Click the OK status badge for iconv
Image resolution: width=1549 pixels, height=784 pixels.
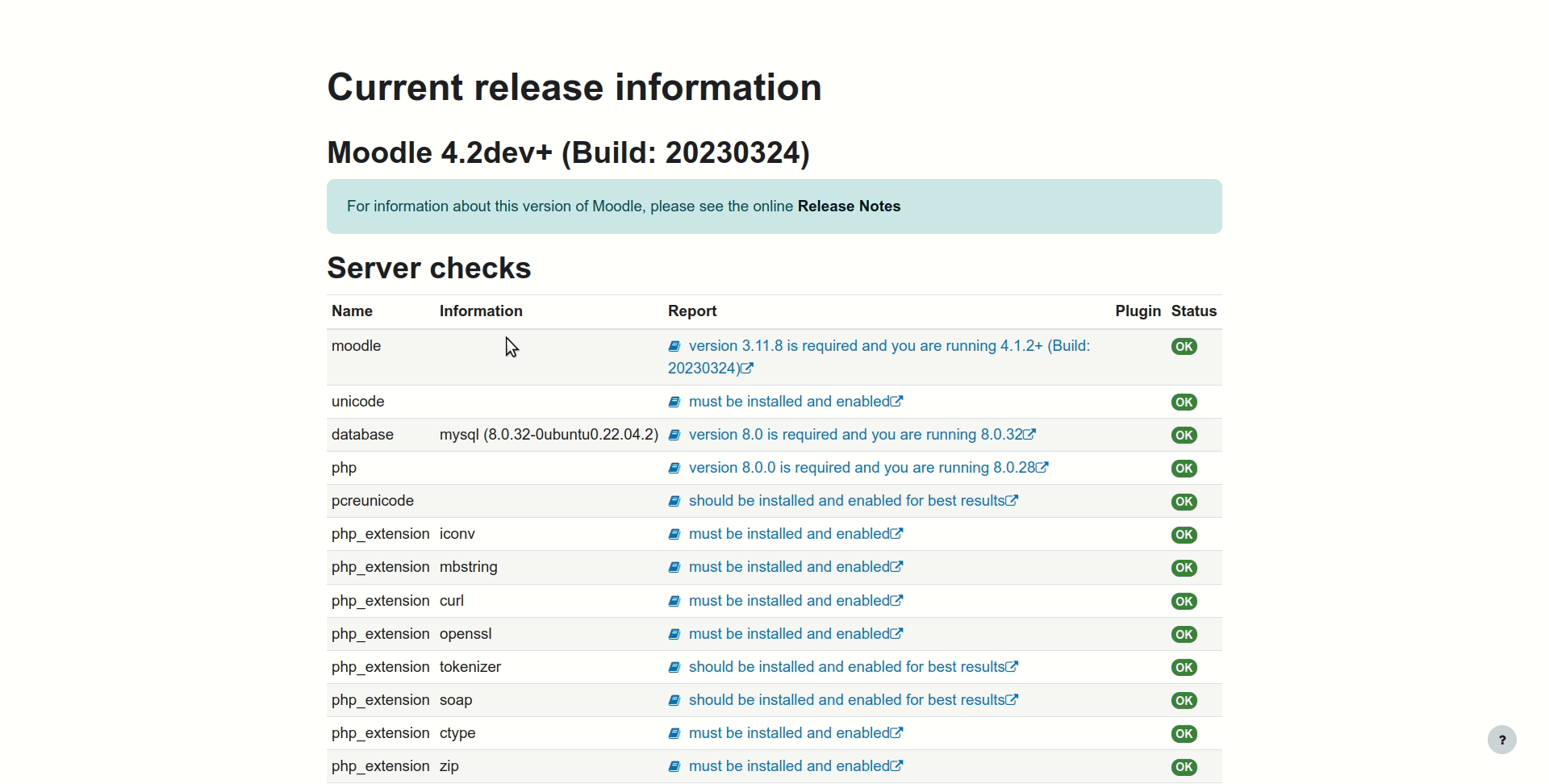coord(1184,535)
